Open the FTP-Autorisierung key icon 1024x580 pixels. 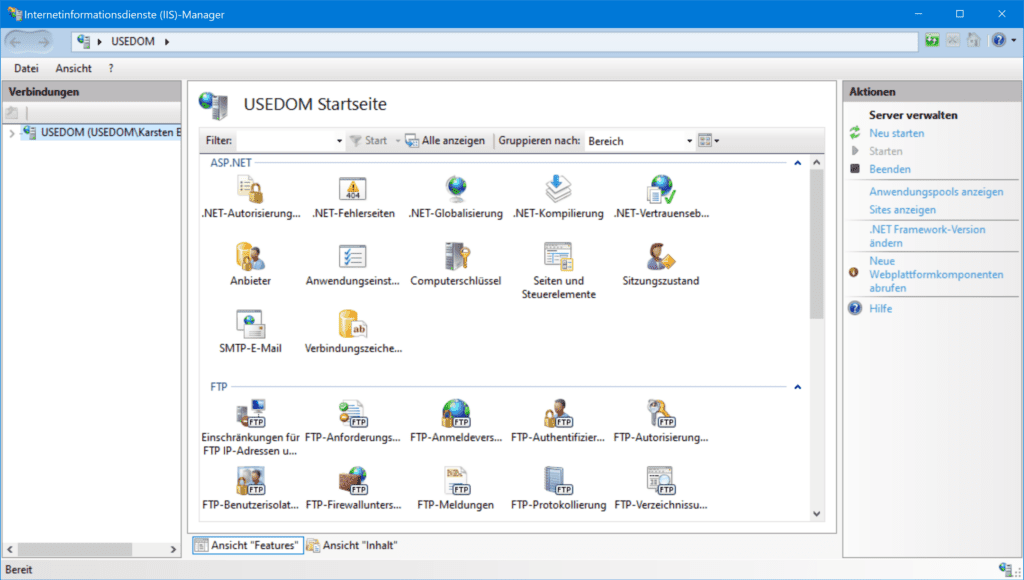tap(661, 413)
